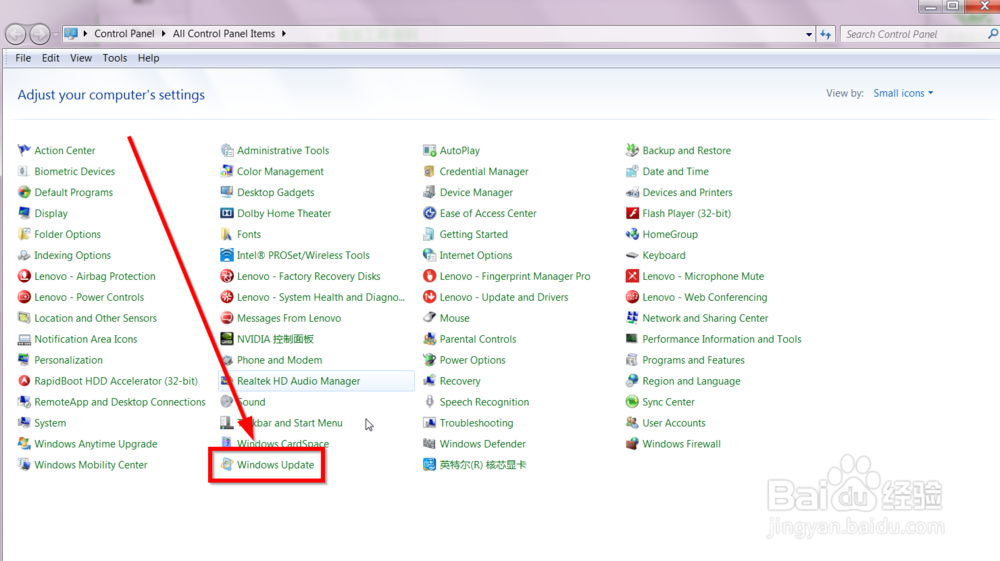The height and width of the screenshot is (561, 1000).
Task: Open Folder Options icon
Action: tap(24, 234)
